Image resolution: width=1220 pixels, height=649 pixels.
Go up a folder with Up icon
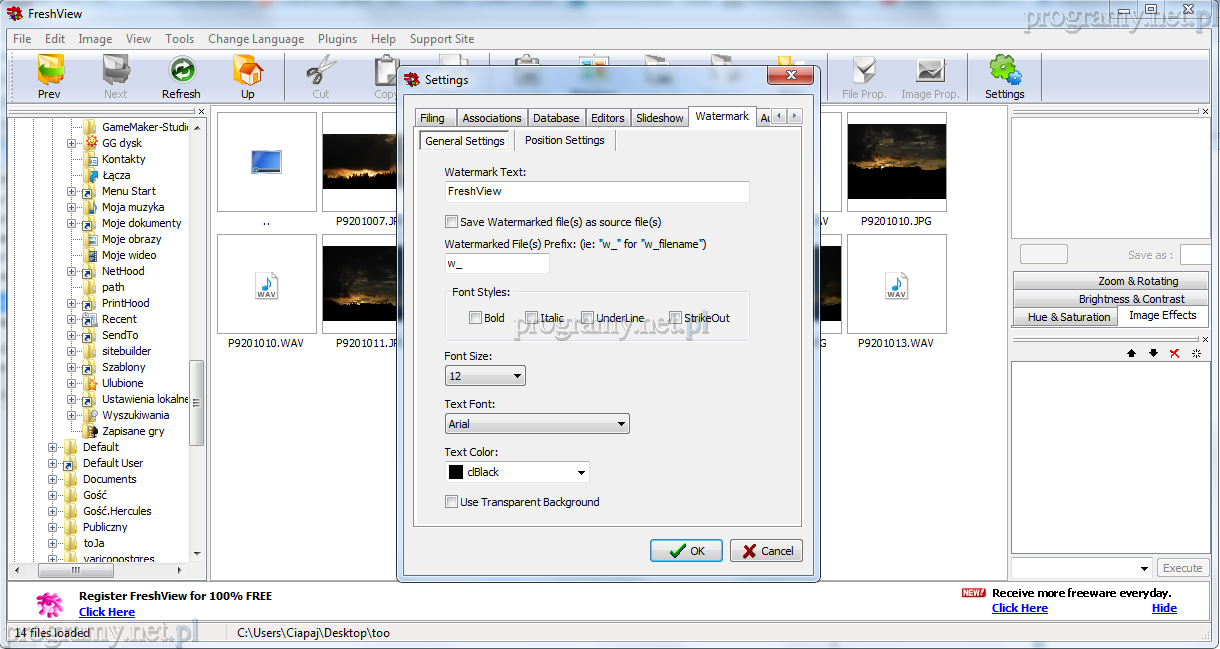pyautogui.click(x=247, y=71)
